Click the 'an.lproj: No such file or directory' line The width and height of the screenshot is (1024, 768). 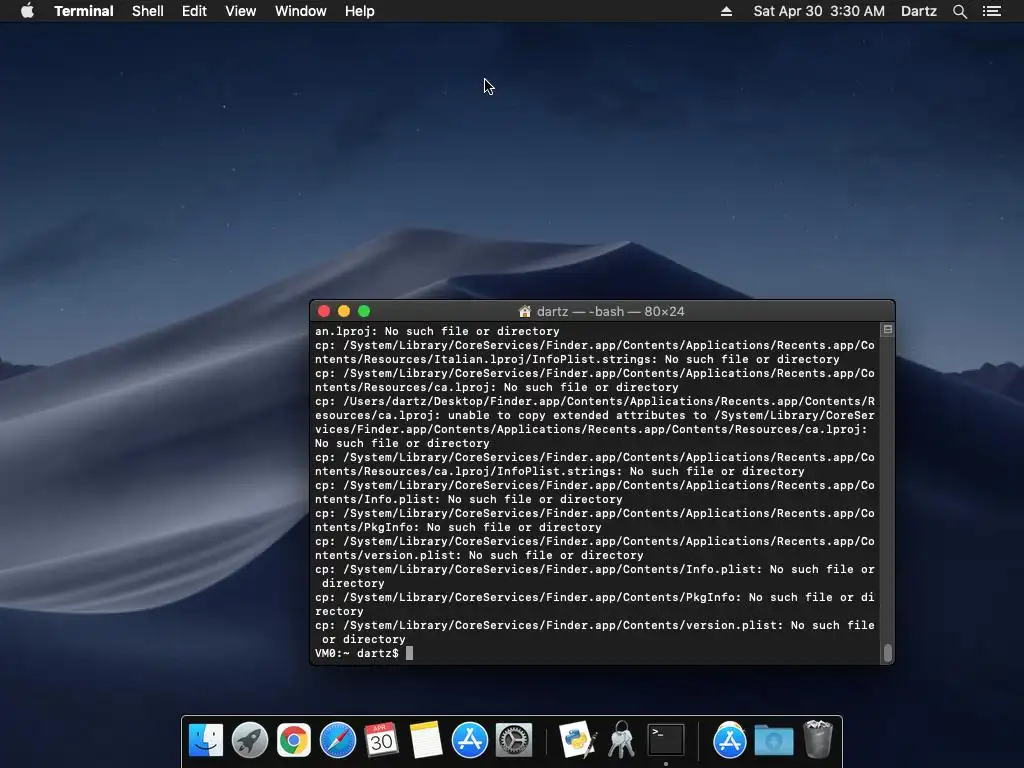(437, 331)
